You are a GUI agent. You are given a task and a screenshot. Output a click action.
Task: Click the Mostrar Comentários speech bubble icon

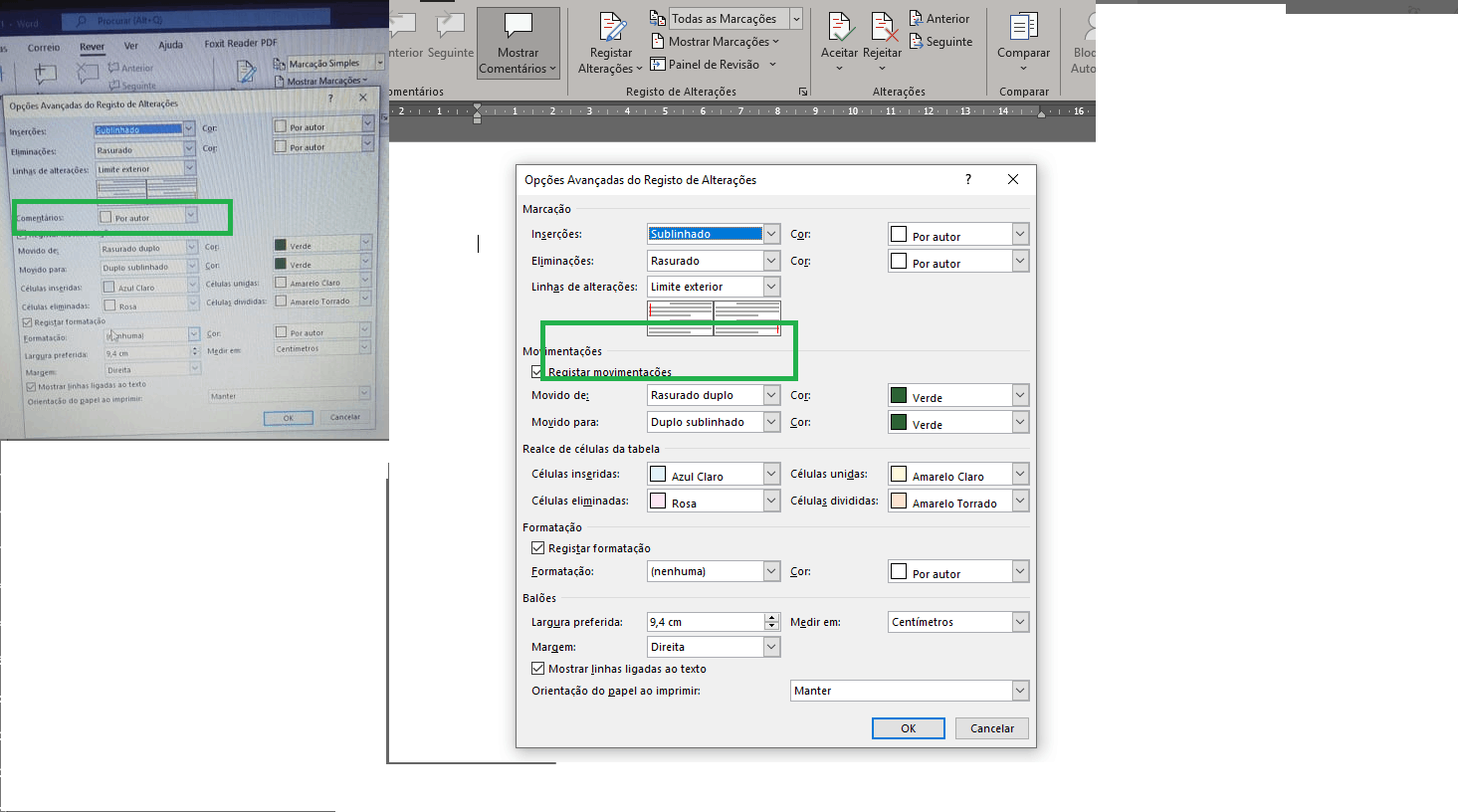(x=519, y=26)
